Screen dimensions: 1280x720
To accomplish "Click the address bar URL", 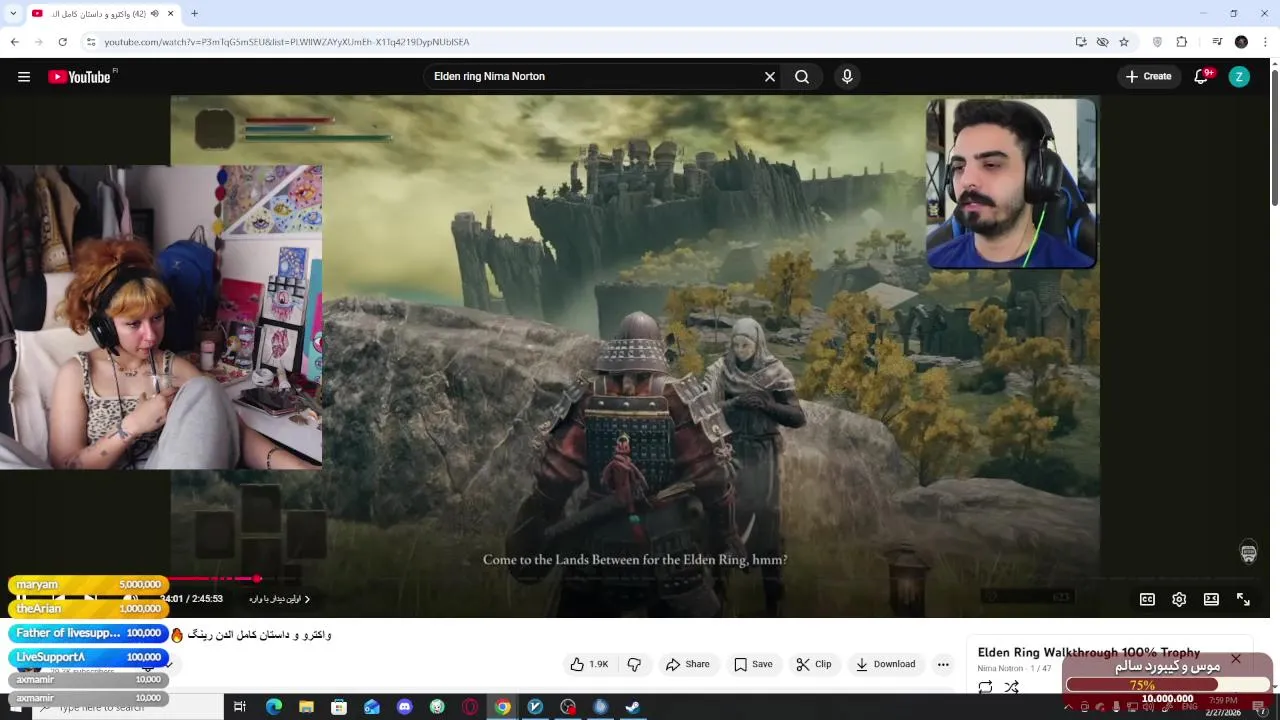I will (286, 42).
